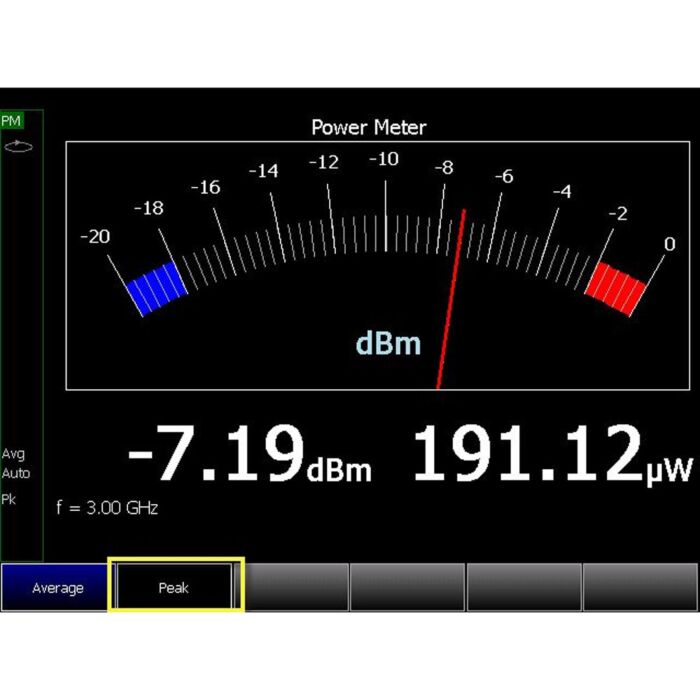
Task: Click the blue low-range zone on the scale
Action: 156,288
